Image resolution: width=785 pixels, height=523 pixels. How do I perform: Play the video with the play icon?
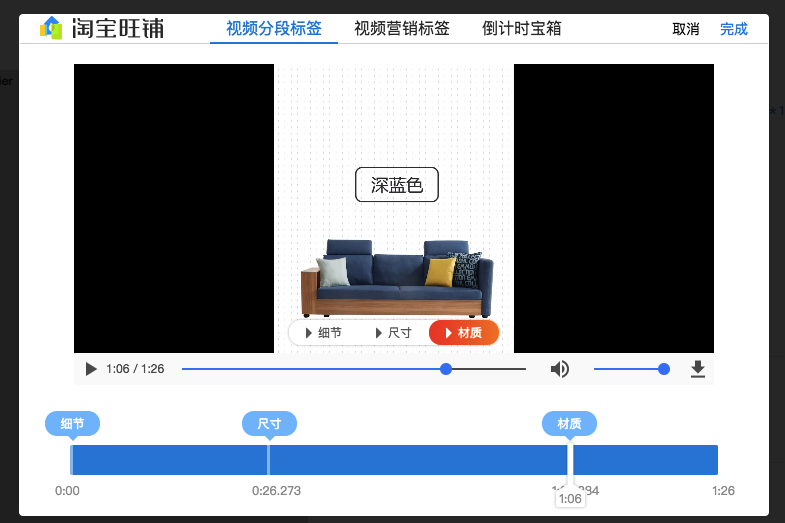[91, 369]
